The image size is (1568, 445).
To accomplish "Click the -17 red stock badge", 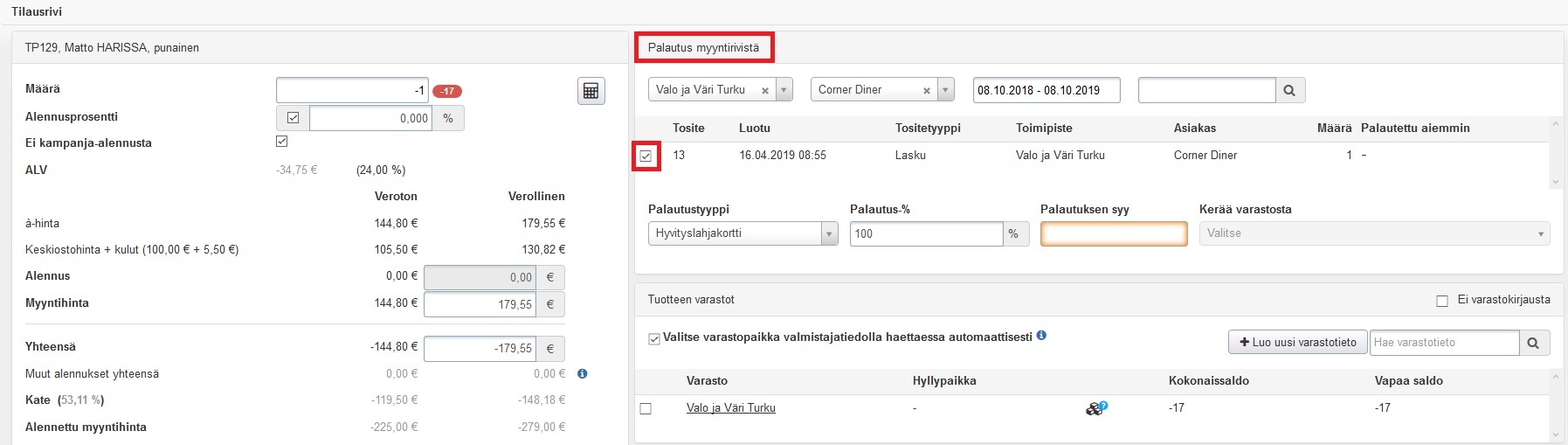I will (x=447, y=91).
